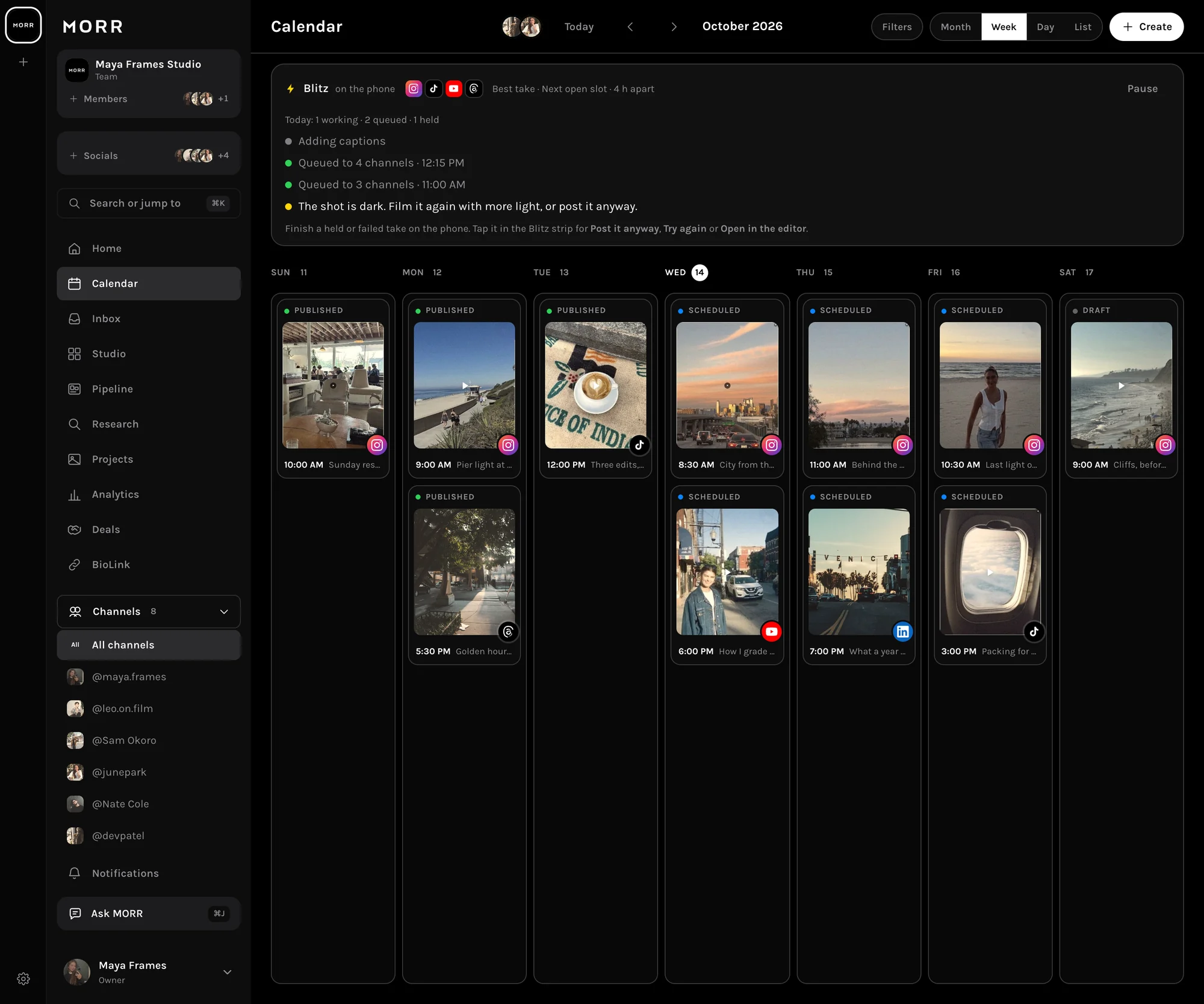Click TikTok badge on Three edits post
1204x1004 pixels.
coord(639,445)
